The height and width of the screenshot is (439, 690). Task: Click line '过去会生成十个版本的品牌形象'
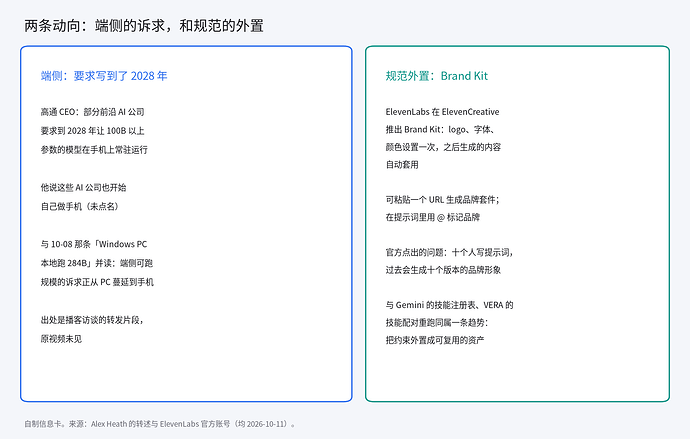coord(443,270)
